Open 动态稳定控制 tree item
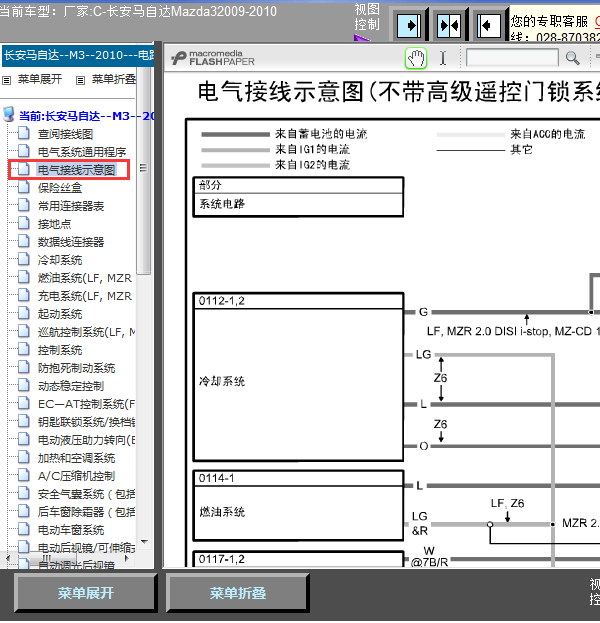Image resolution: width=600 pixels, height=623 pixels. pyautogui.click(x=71, y=386)
